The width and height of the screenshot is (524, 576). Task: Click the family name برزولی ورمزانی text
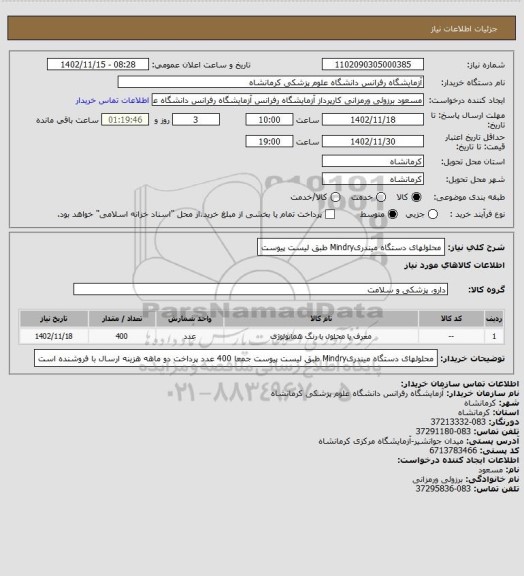(438, 479)
